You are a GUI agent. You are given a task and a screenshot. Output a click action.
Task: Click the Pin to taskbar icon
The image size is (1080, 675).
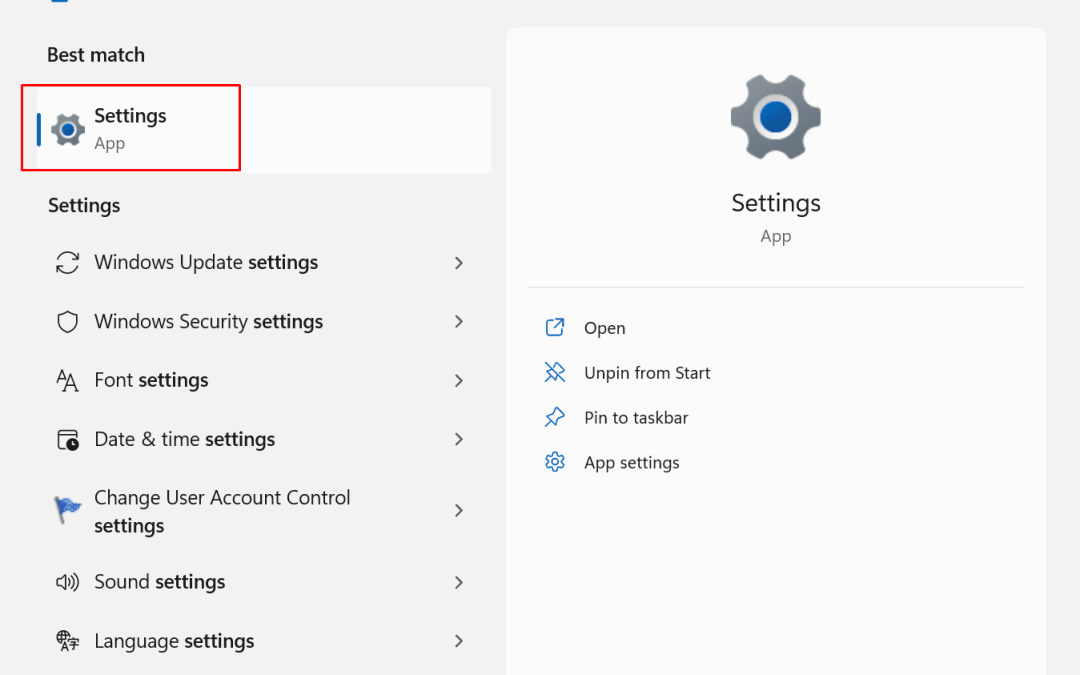click(x=555, y=417)
